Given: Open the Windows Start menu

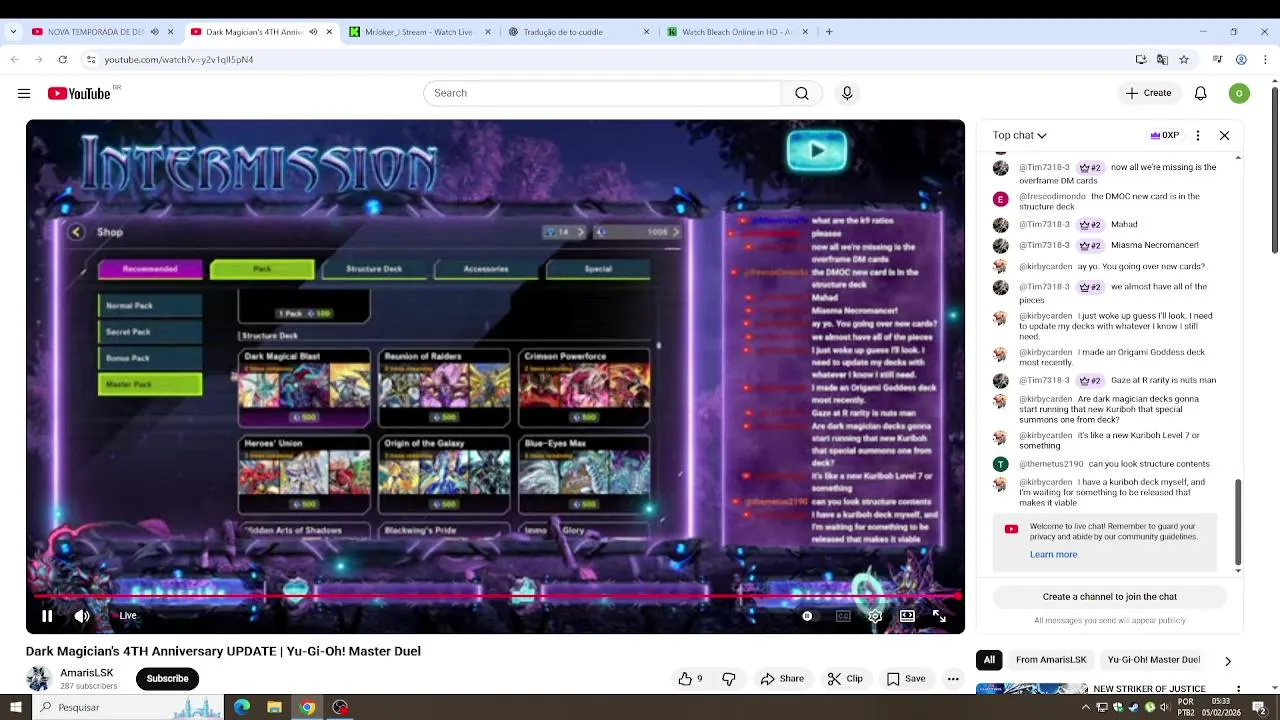Looking at the screenshot, I should pyautogui.click(x=15, y=708).
